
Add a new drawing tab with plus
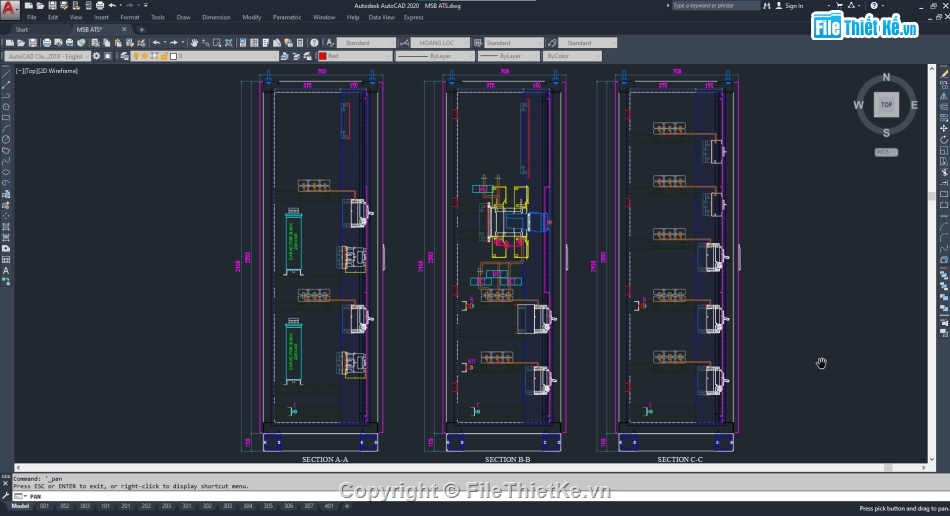click(142, 30)
